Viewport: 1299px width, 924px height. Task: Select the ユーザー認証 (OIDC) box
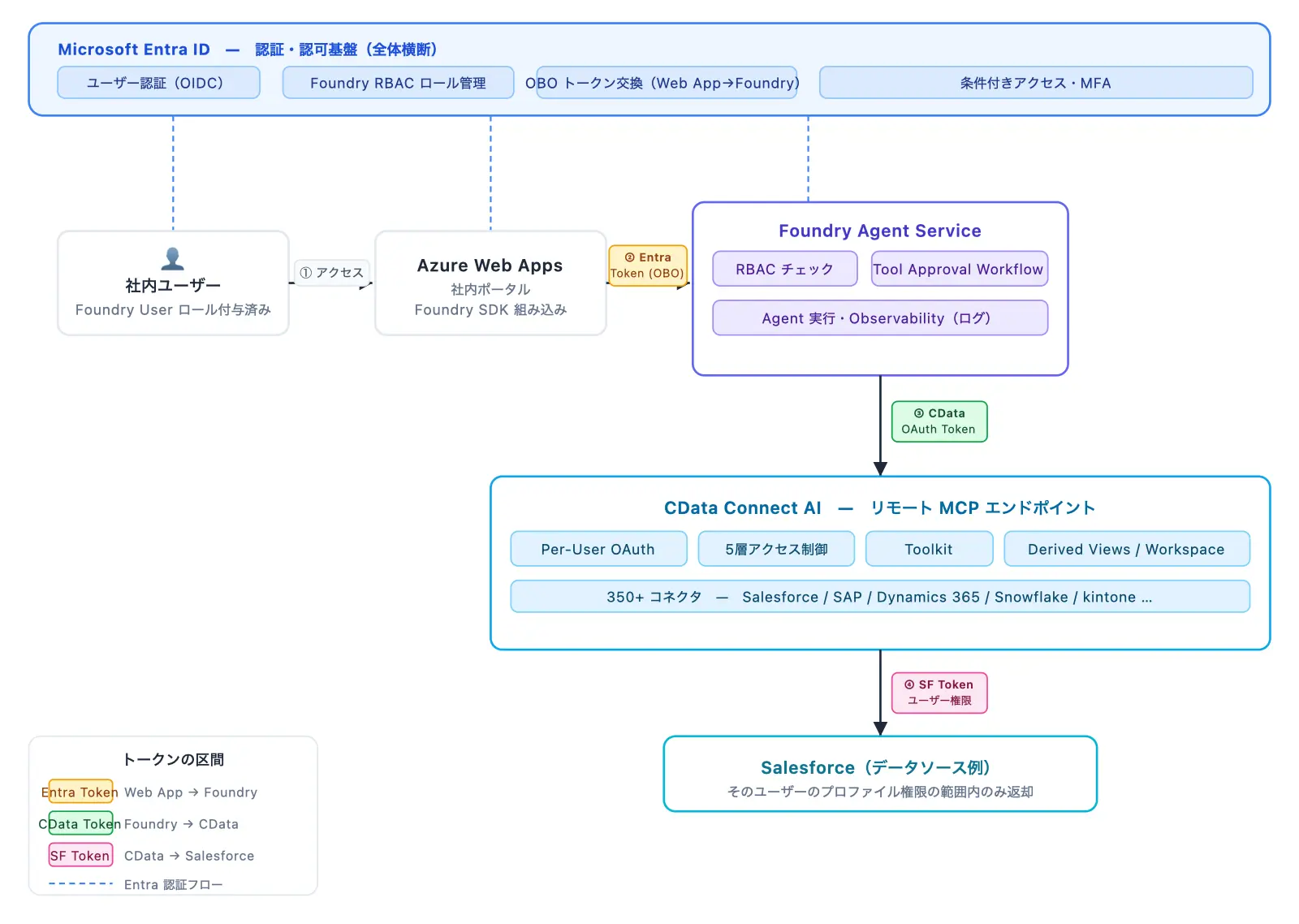[159, 83]
